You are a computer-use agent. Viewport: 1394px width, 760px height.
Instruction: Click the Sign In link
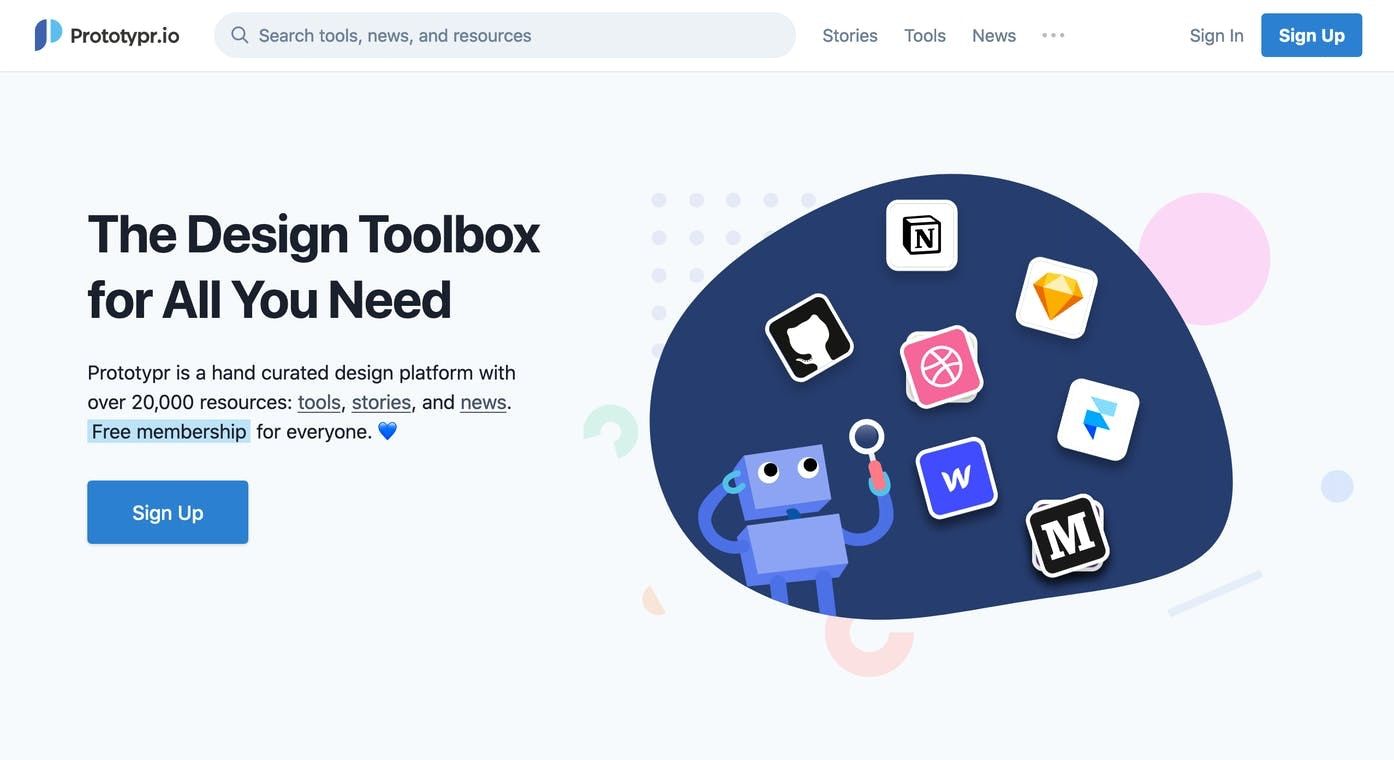1216,35
